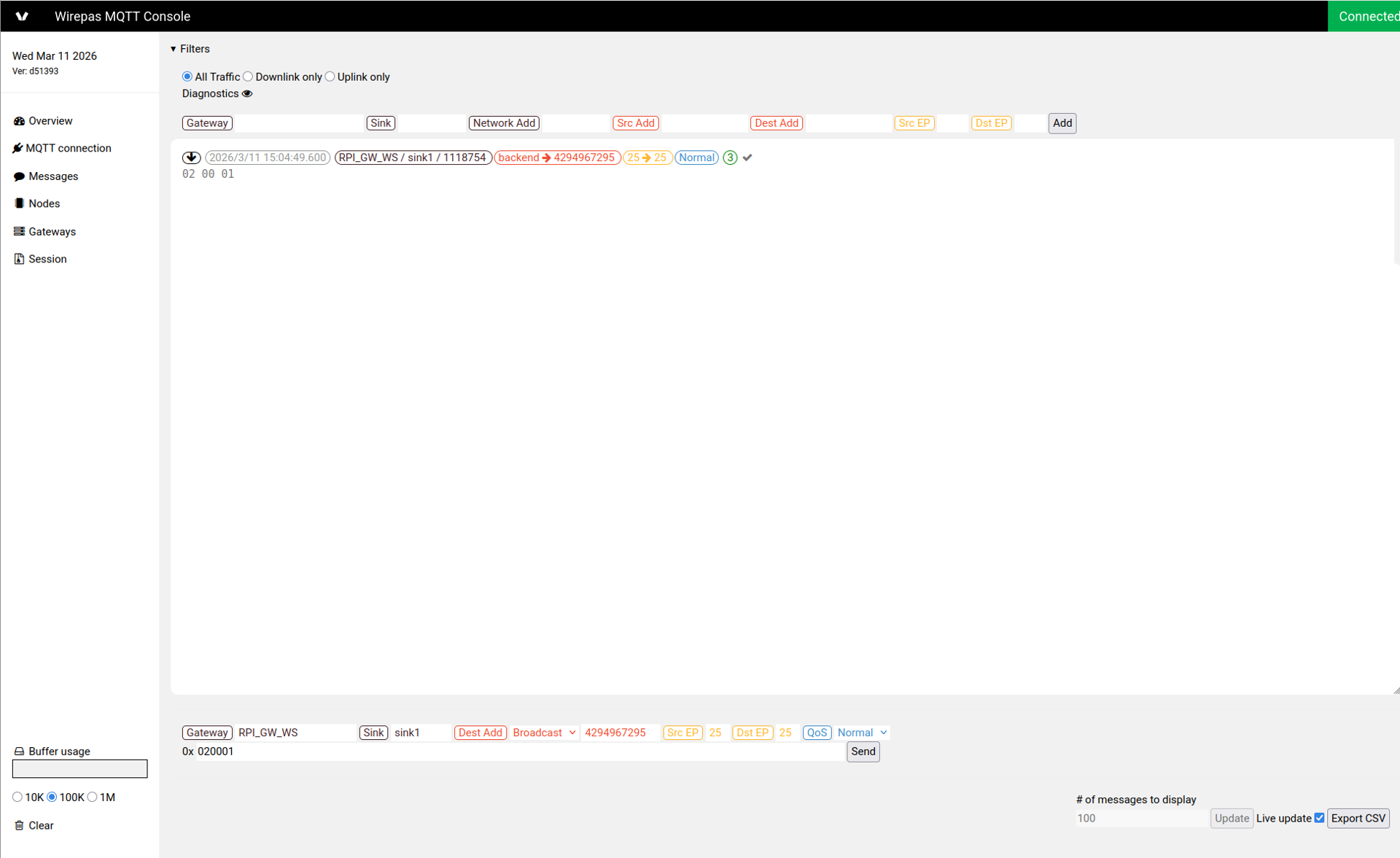Open the QoS Normal dropdown
This screenshot has width=1400, height=858.
862,733
